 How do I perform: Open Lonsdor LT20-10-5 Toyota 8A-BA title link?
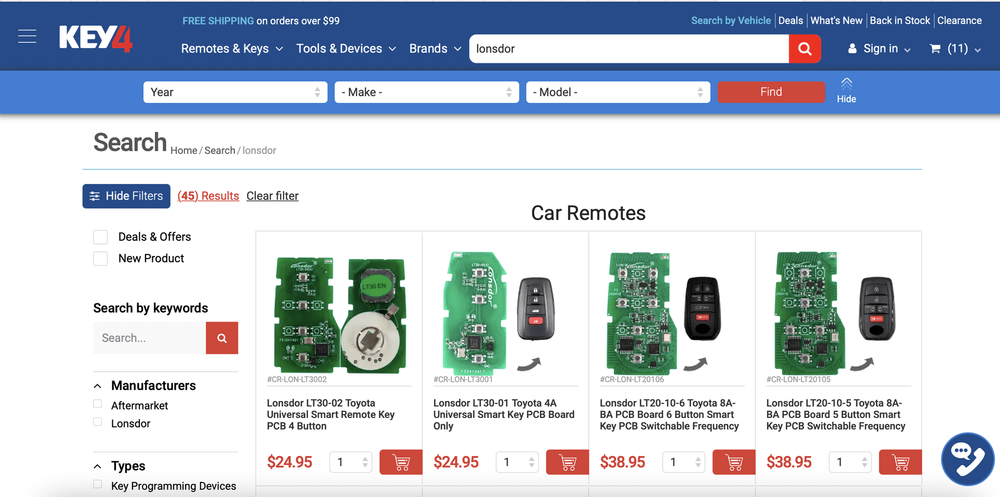tap(835, 415)
